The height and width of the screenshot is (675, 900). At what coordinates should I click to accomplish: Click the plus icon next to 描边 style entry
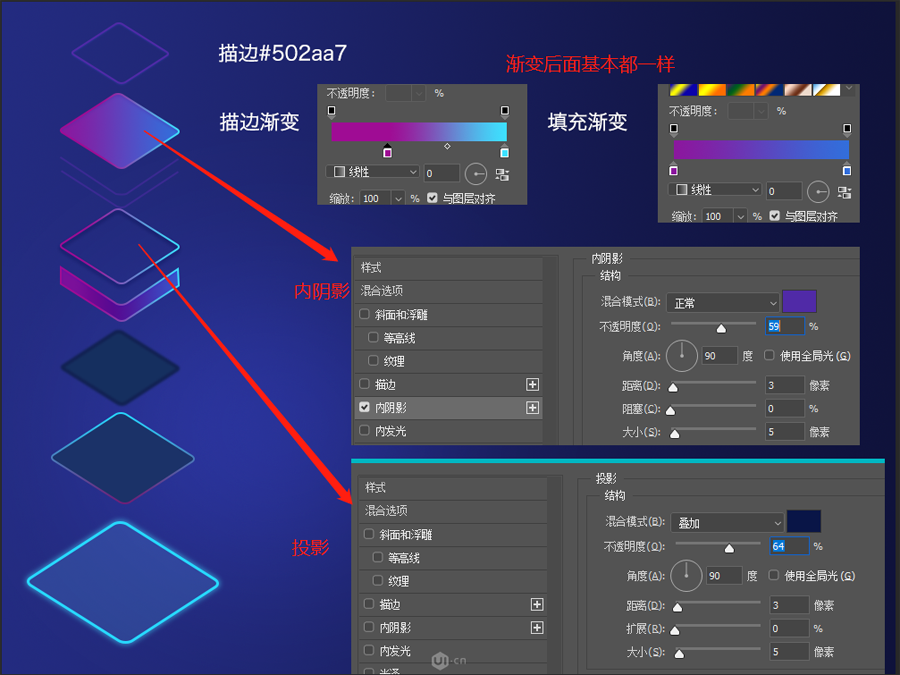(533, 384)
